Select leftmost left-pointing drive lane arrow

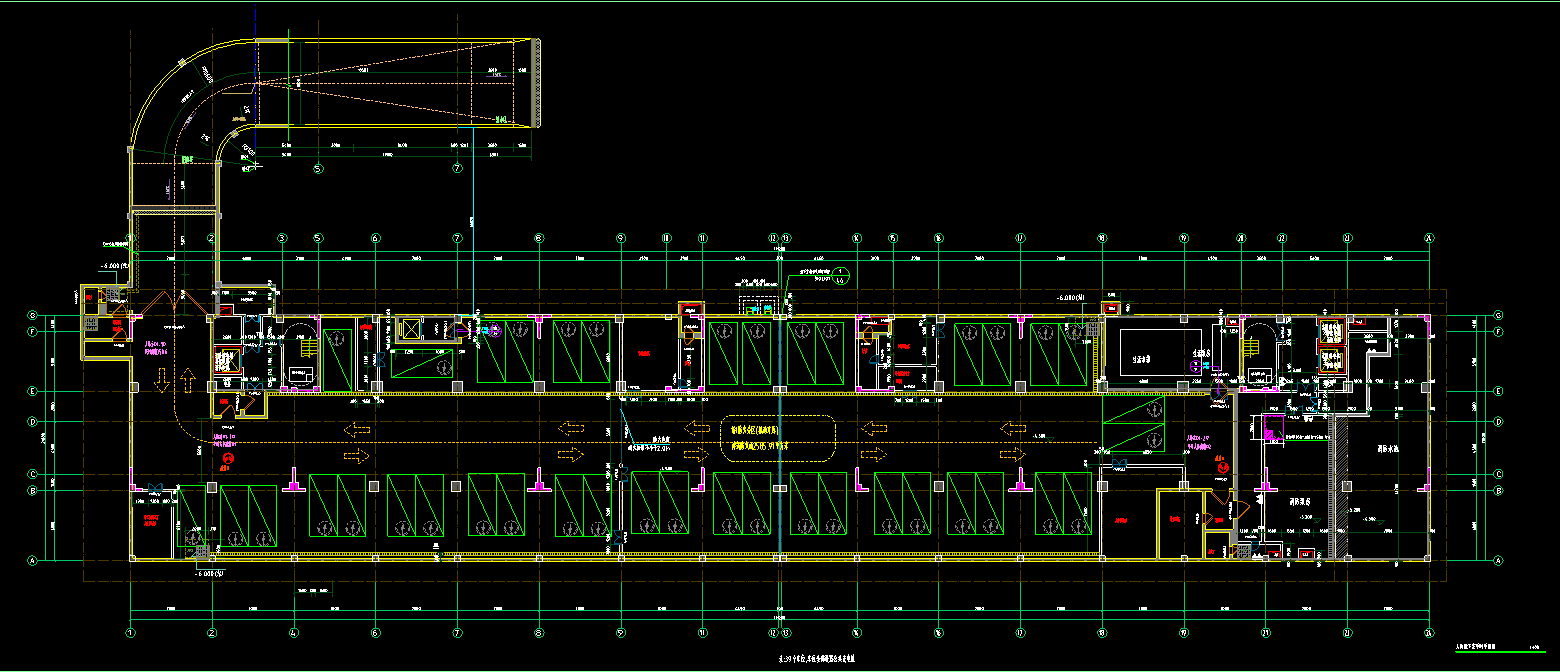click(355, 429)
